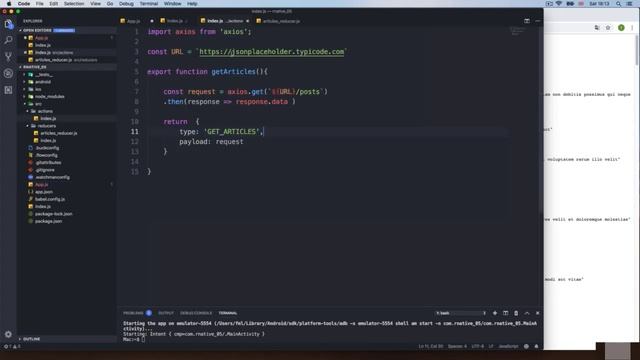This screenshot has width=640, height=360.
Task: Open the Manage gear at sidebar bottom
Action: pyautogui.click(x=8, y=334)
